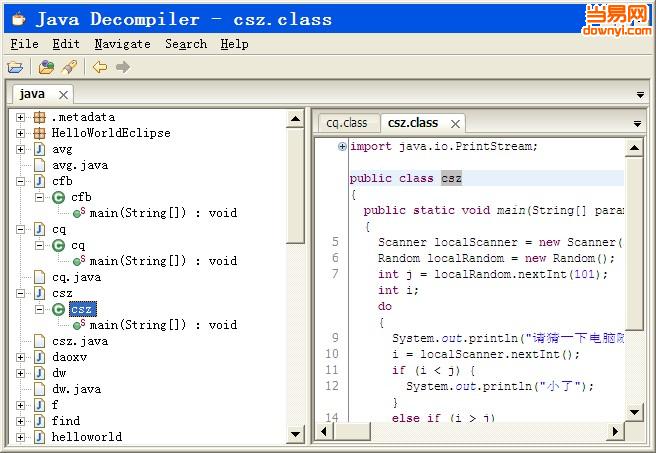Click the find class file icon
Viewport: 656px width, 453px height.
[39, 421]
